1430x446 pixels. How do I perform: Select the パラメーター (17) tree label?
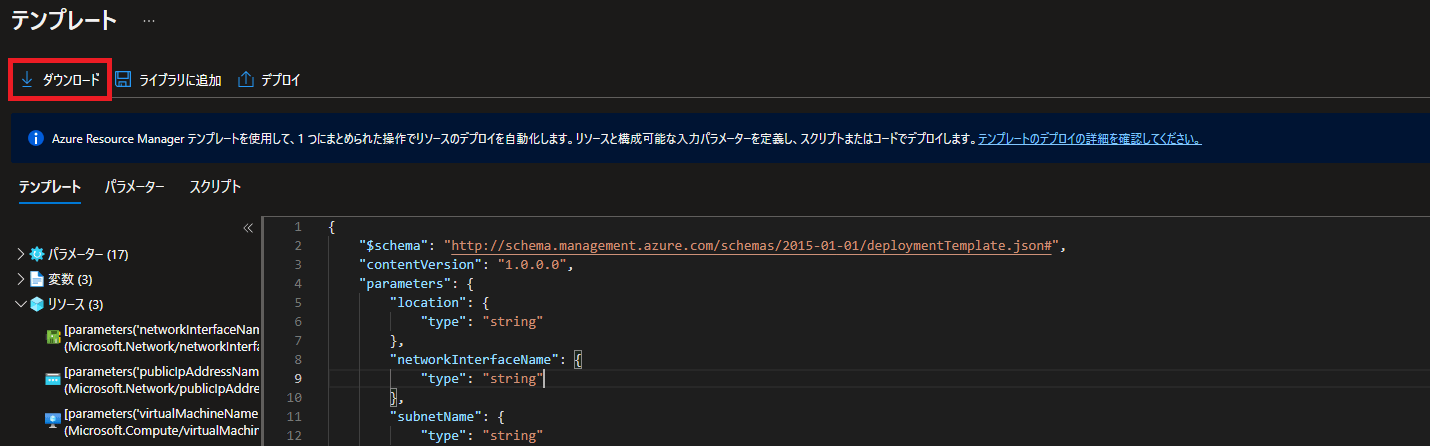(89, 254)
